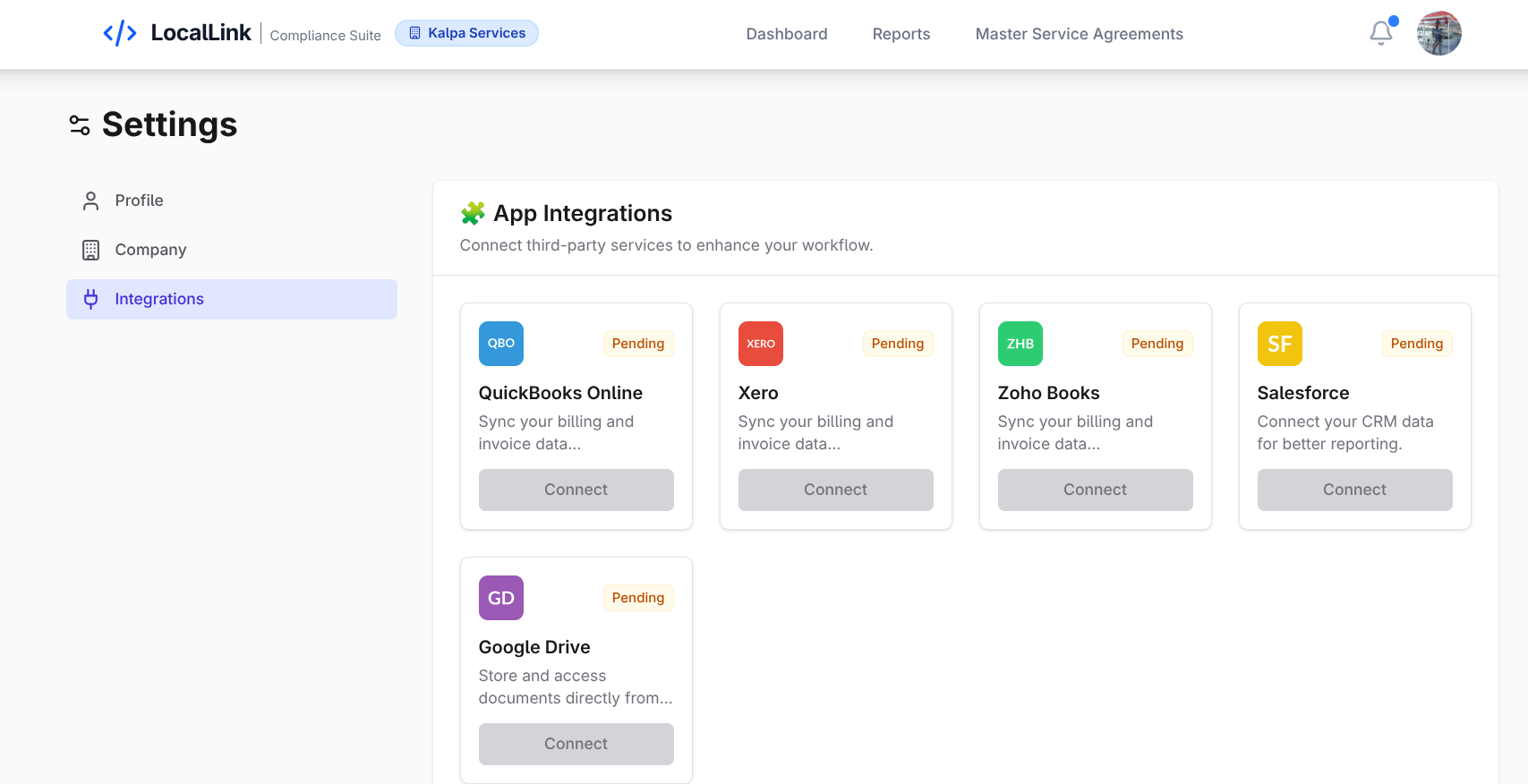Click the yellow Salesforce SF icon
Image resolution: width=1528 pixels, height=784 pixels.
[1279, 344]
